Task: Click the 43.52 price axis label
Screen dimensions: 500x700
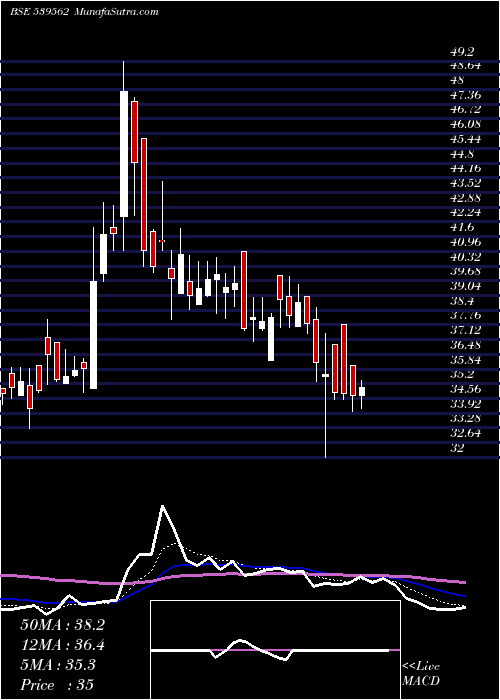Action: point(465,183)
